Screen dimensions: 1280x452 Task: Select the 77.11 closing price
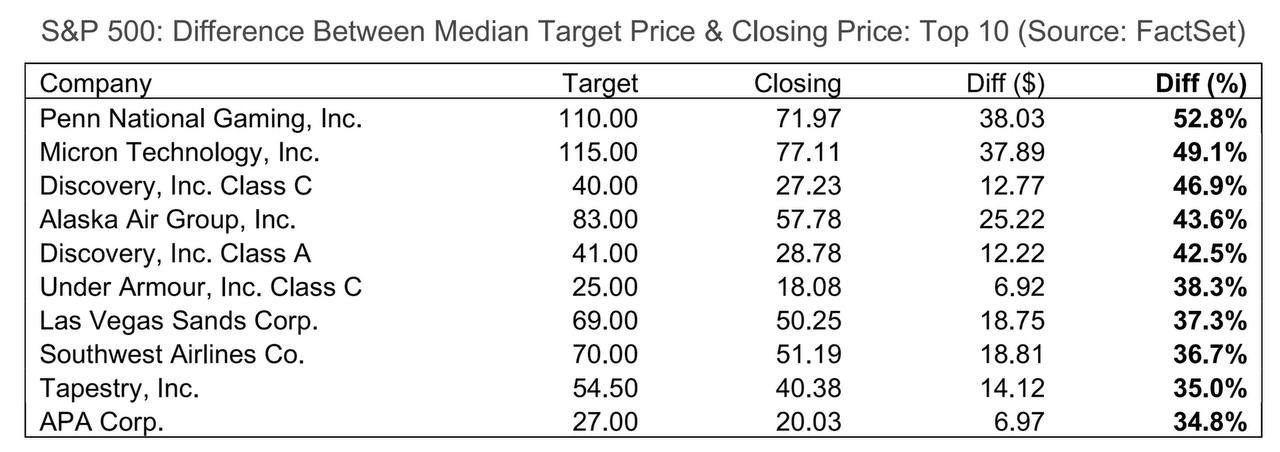pos(809,153)
